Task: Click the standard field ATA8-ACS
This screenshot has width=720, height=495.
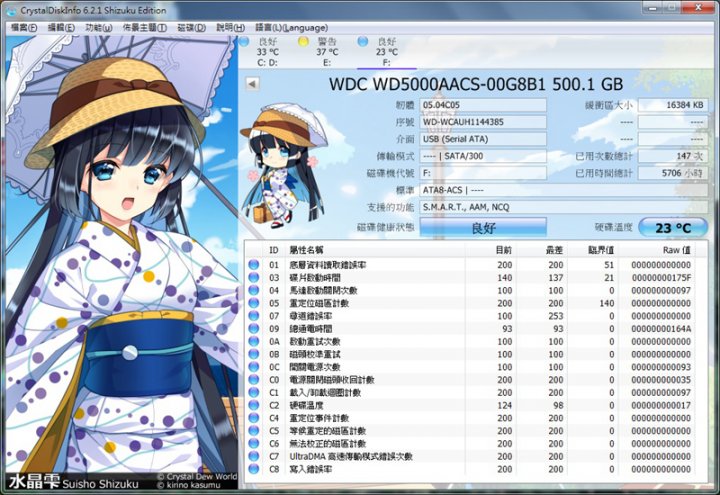Action: coord(563,190)
